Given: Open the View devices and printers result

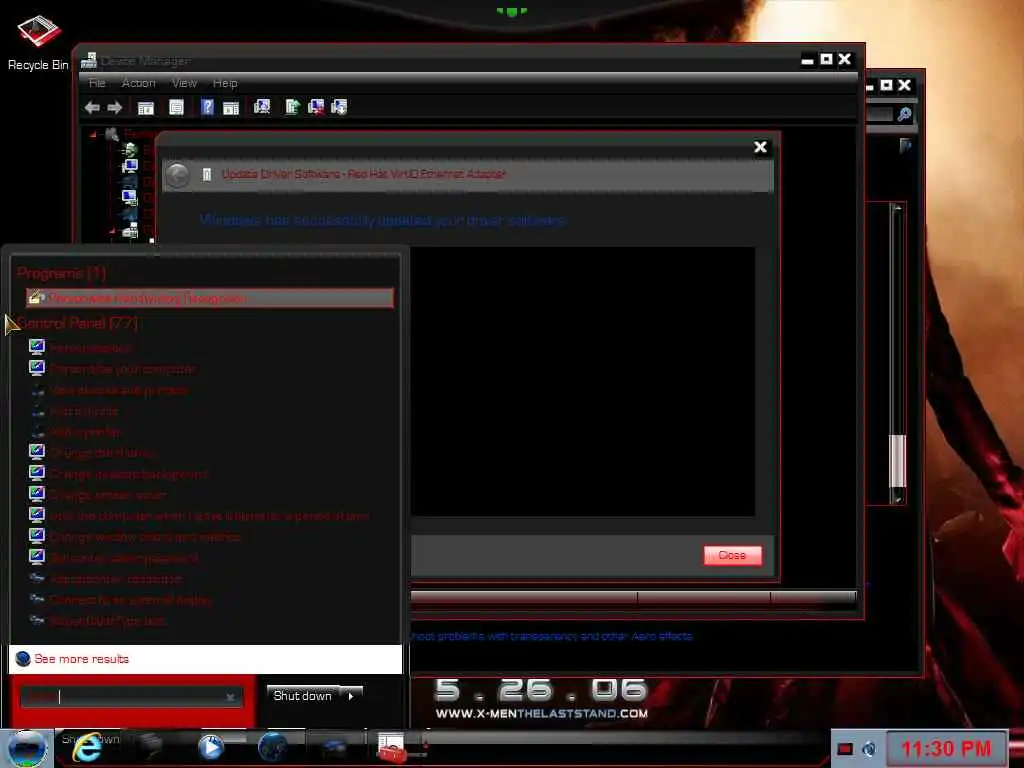Looking at the screenshot, I should tap(109, 390).
